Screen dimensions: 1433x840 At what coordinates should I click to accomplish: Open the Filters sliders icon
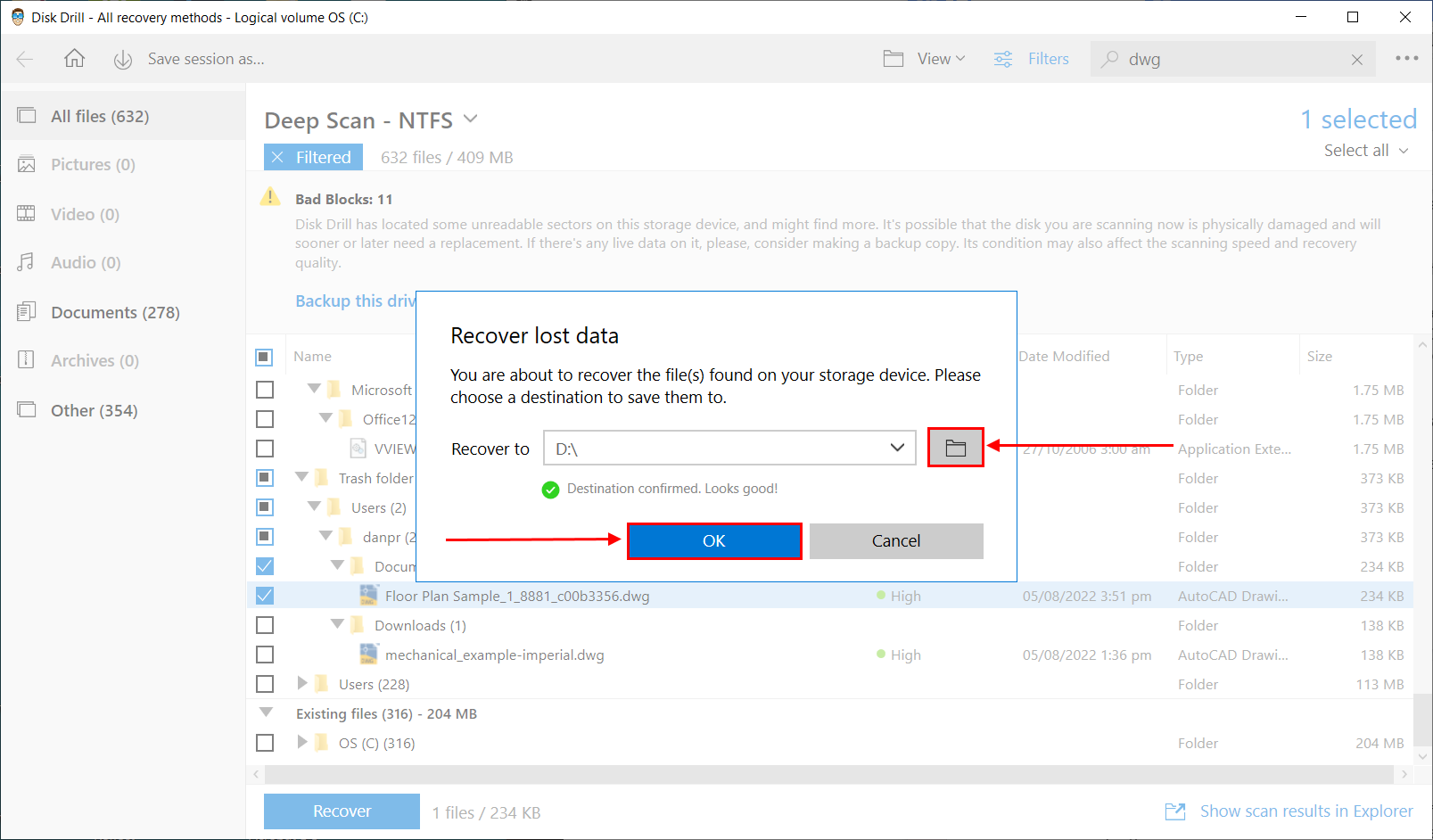click(x=1003, y=59)
